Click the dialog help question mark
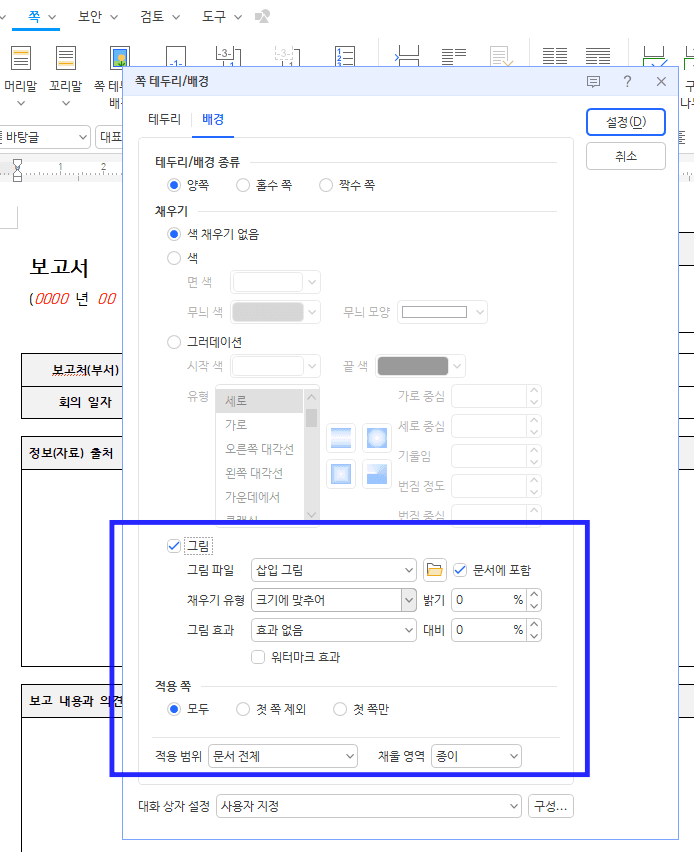This screenshot has width=694, height=852. (x=627, y=82)
